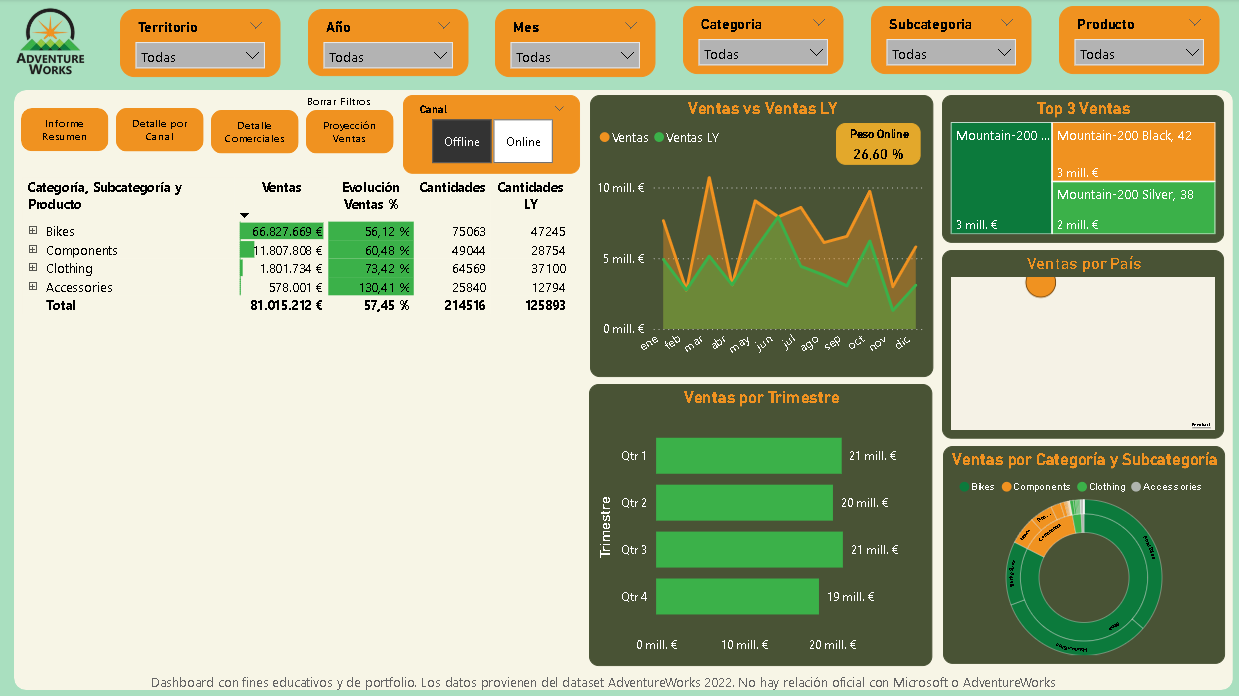The image size is (1239, 696).
Task: Select the Qtr 1 green bar
Action: point(748,456)
